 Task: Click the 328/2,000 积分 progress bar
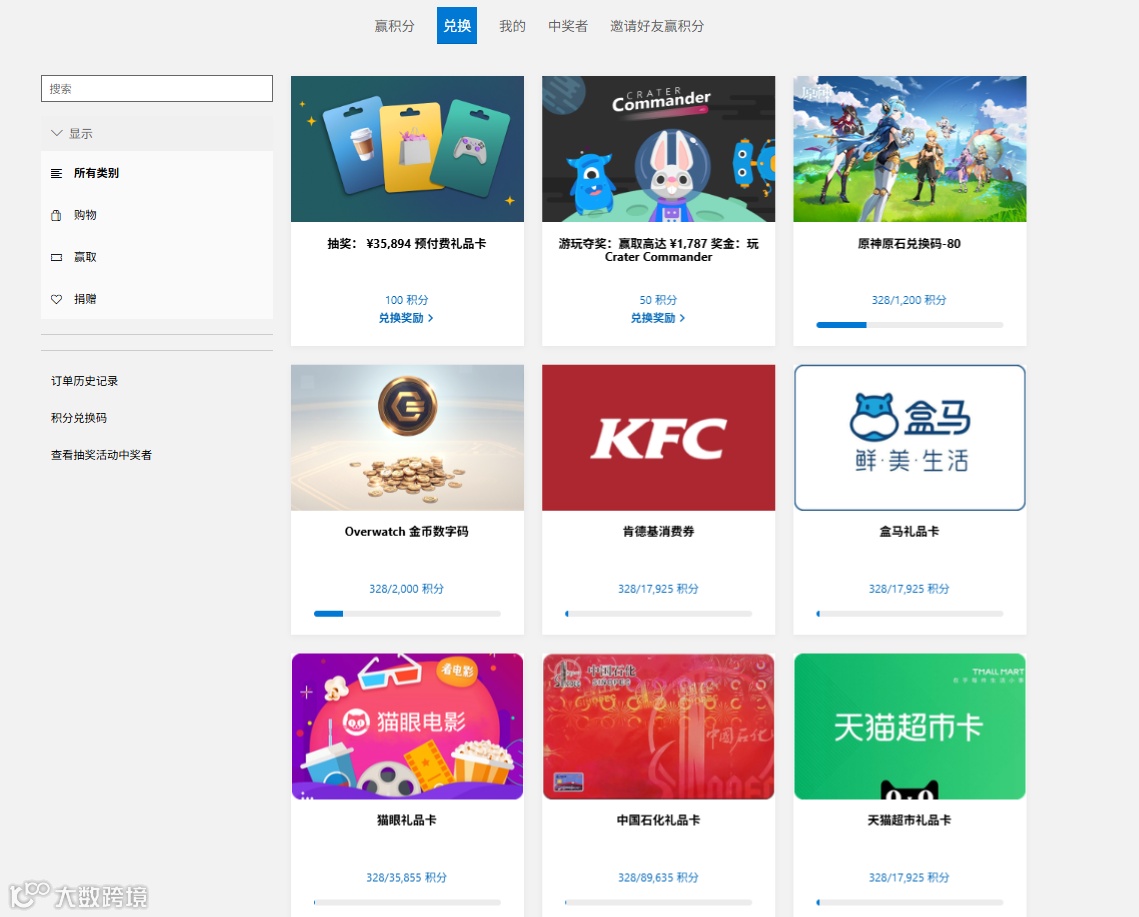coord(407,614)
